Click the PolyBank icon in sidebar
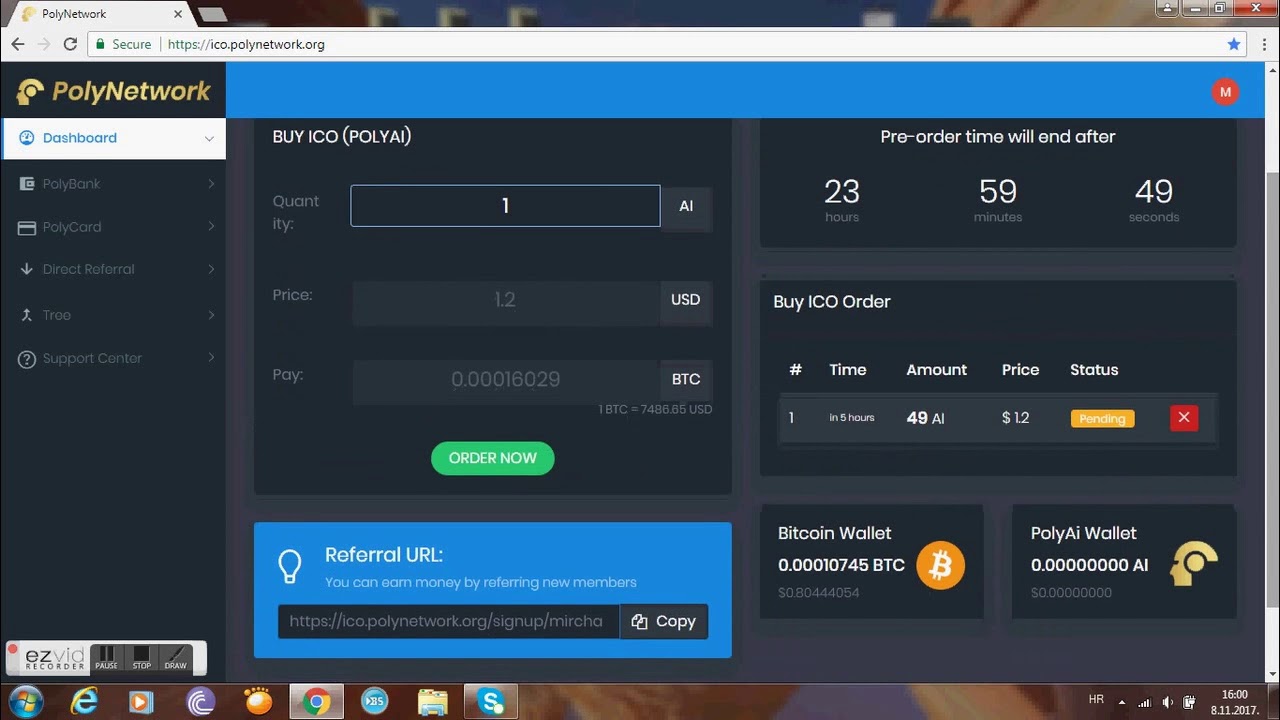 click(x=27, y=184)
